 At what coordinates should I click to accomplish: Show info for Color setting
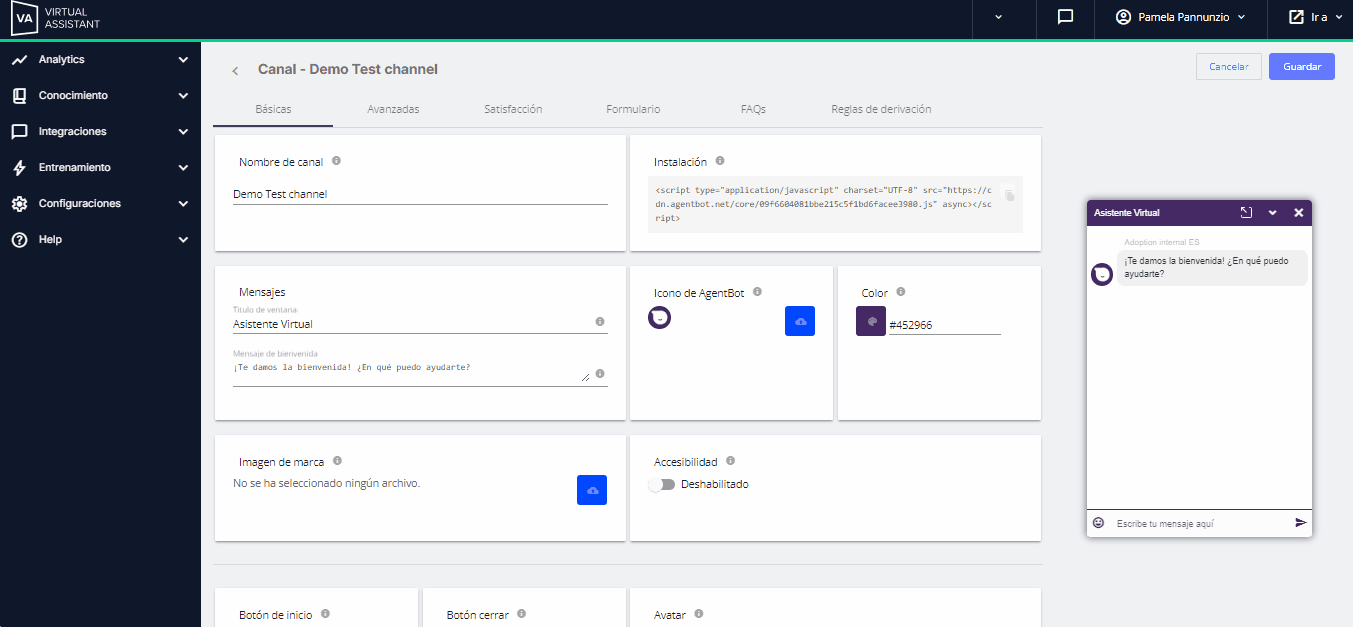pyautogui.click(x=901, y=291)
